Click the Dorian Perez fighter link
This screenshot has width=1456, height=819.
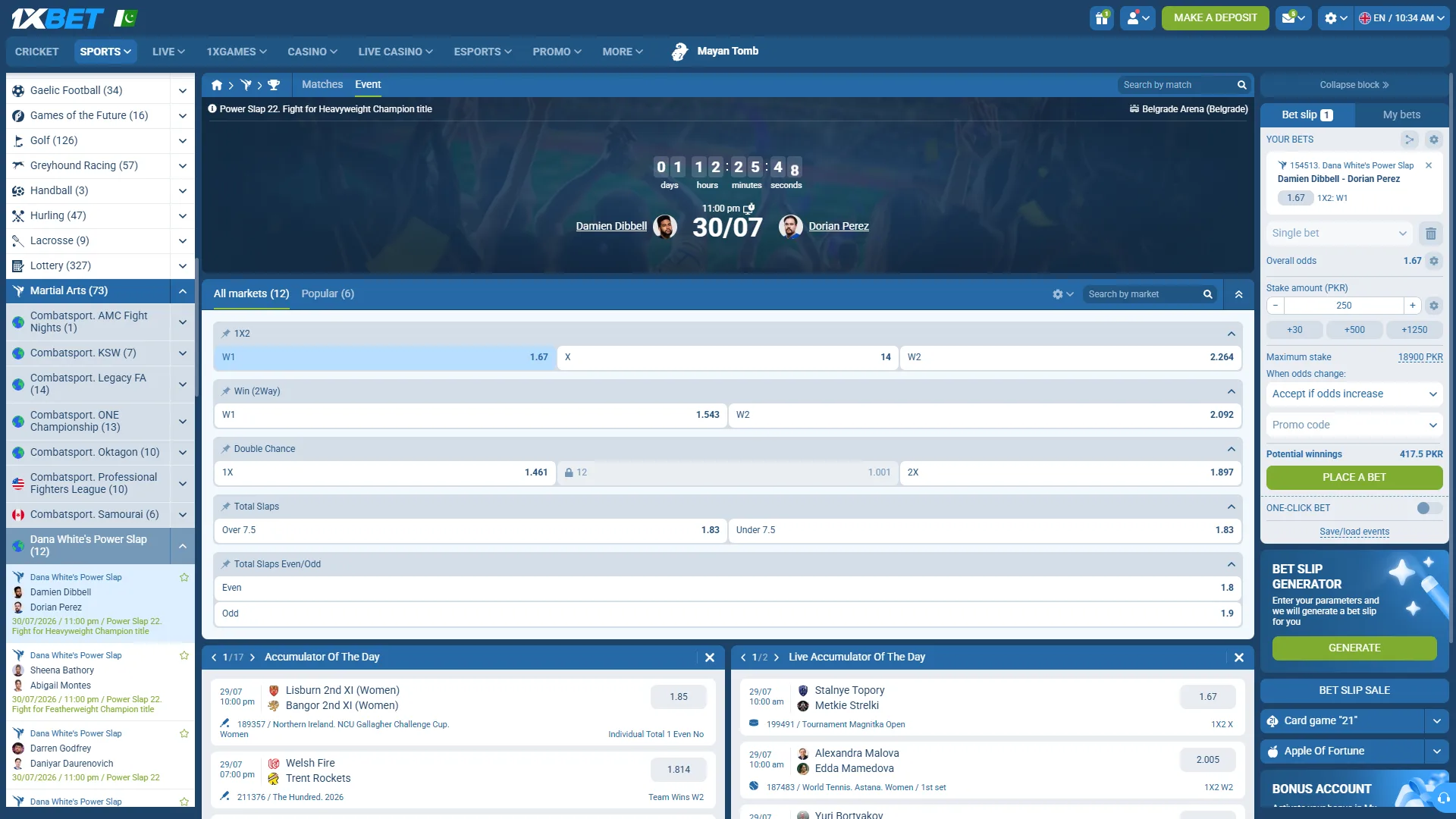point(838,227)
